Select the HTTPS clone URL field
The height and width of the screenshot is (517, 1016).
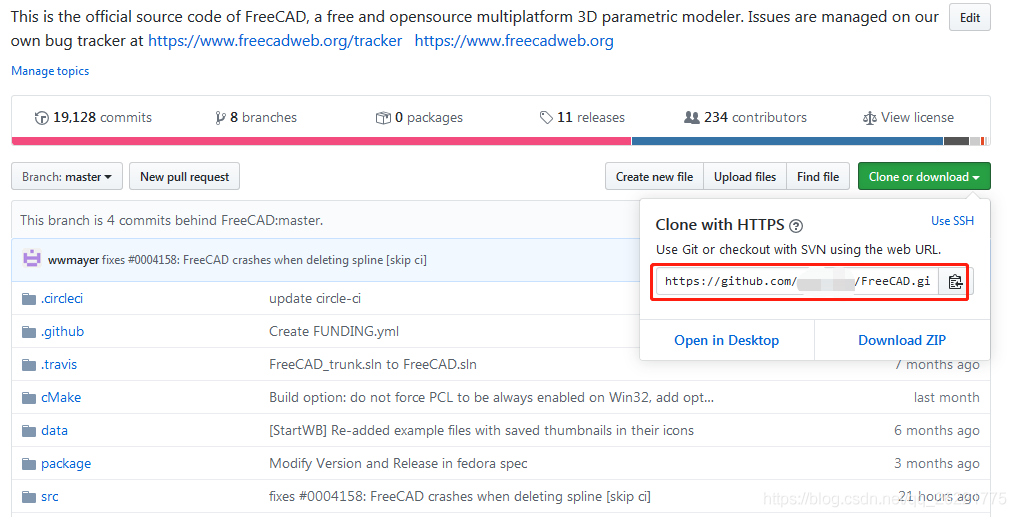pyautogui.click(x=797, y=282)
